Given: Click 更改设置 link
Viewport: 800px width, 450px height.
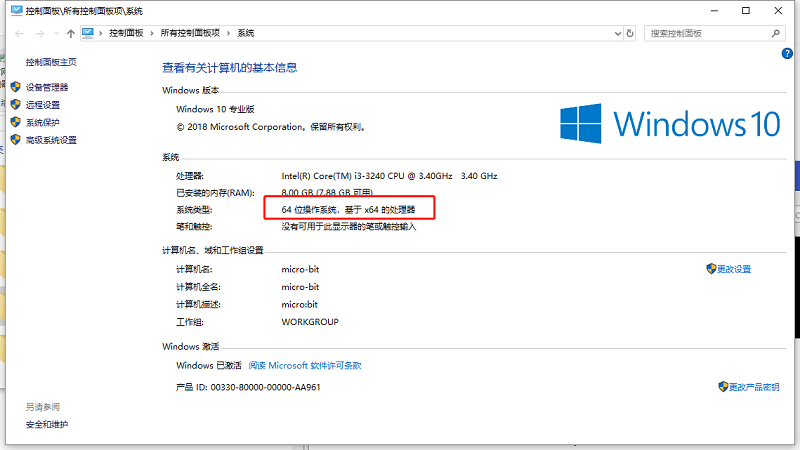Looking at the screenshot, I should pyautogui.click(x=734, y=269).
